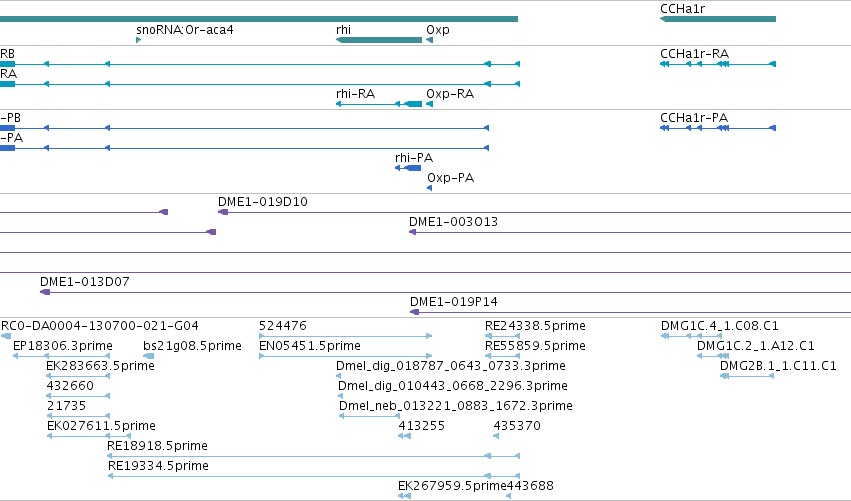Screen dimensions: 851x501
Task: Select the 413255 alignment arrows
Action: point(404,436)
